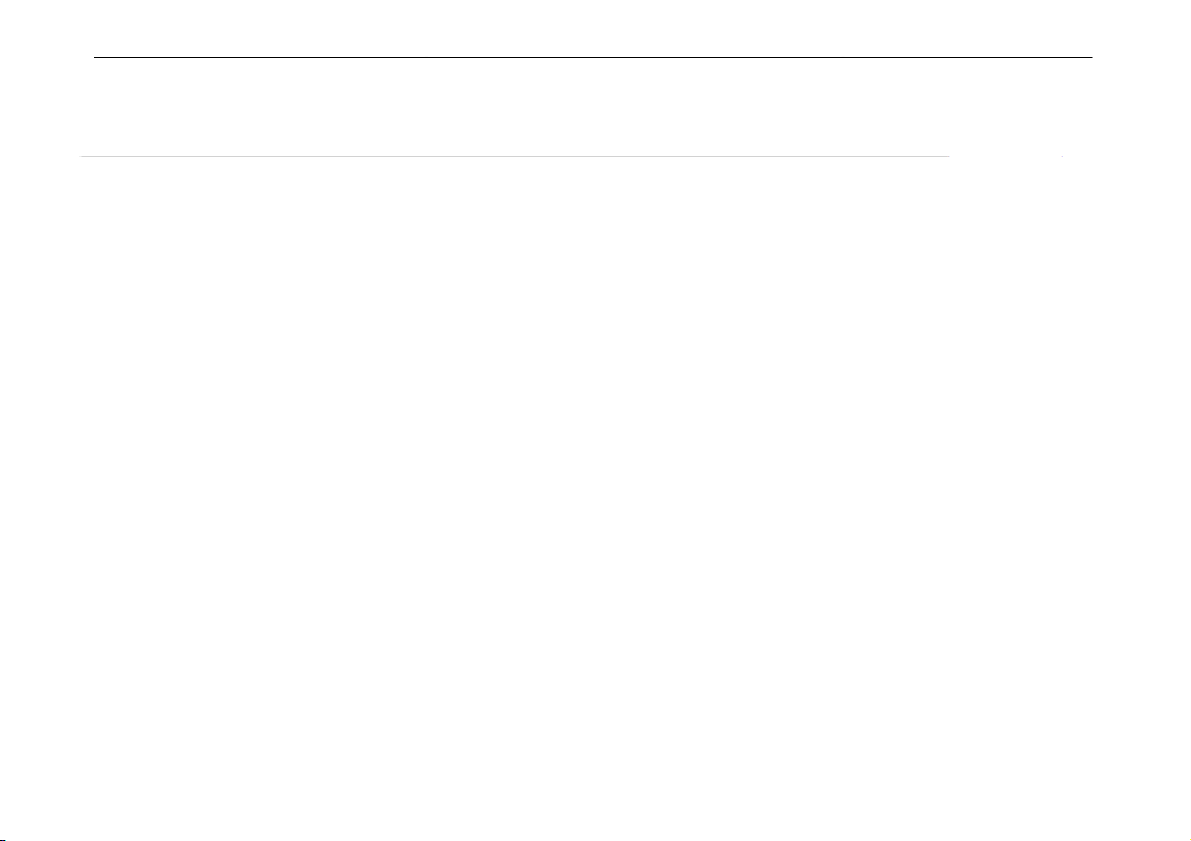This screenshot has width=1191, height=841.
Task: Click the gap in the gray divider line
Action: [x=1006, y=157]
